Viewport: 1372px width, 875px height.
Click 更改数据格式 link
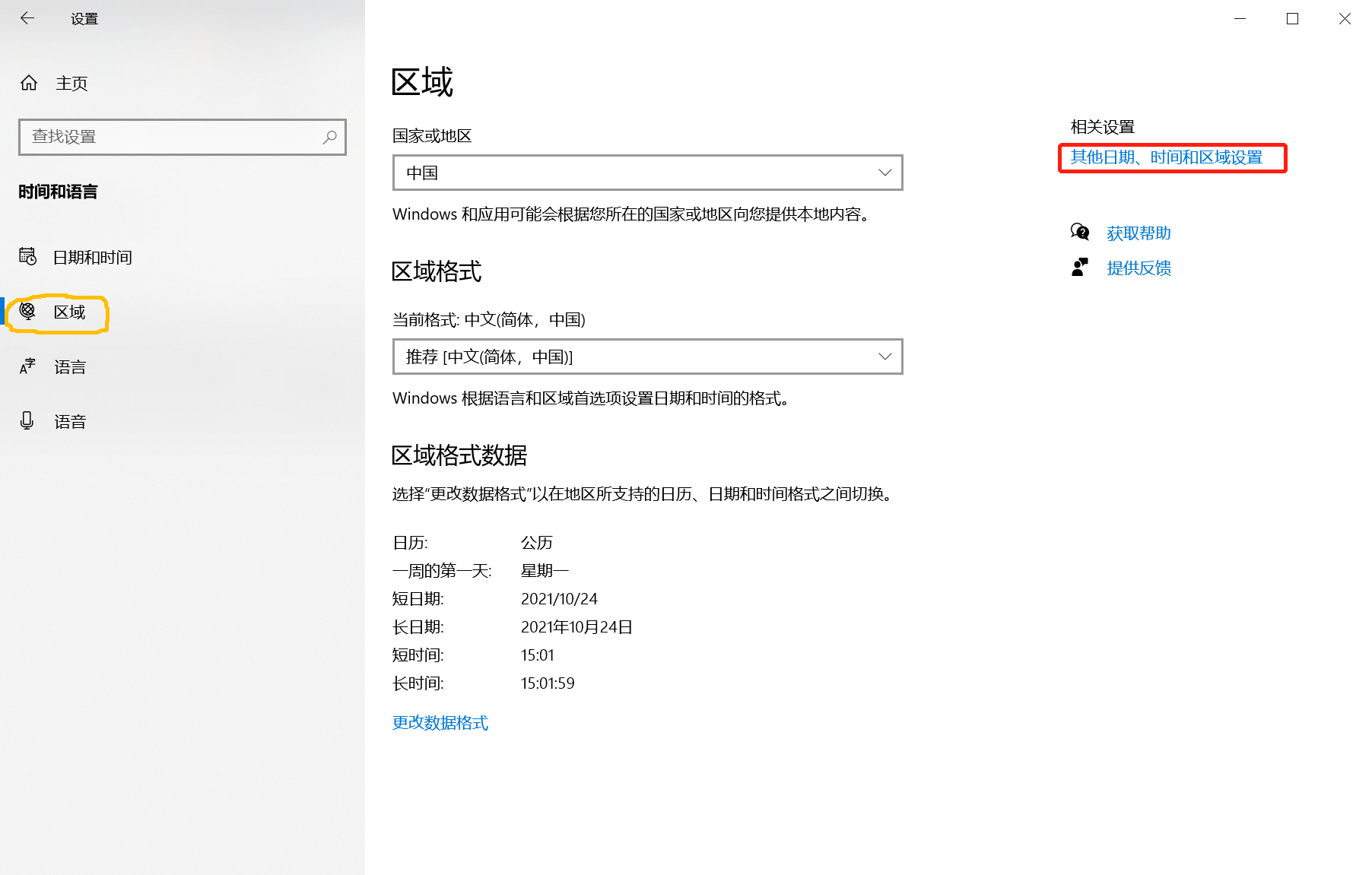pyautogui.click(x=440, y=723)
